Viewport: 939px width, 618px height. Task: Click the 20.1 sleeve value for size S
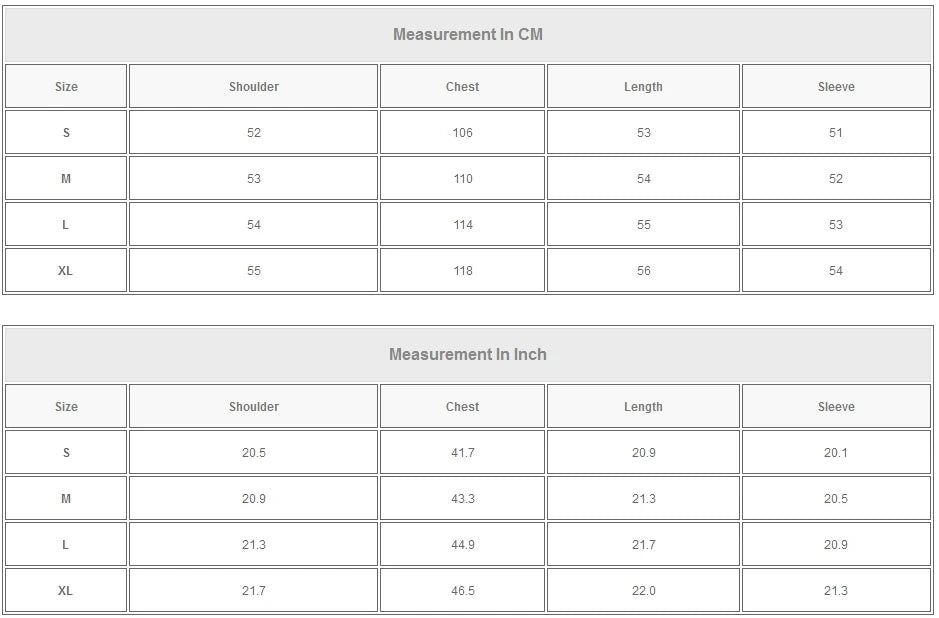click(836, 453)
